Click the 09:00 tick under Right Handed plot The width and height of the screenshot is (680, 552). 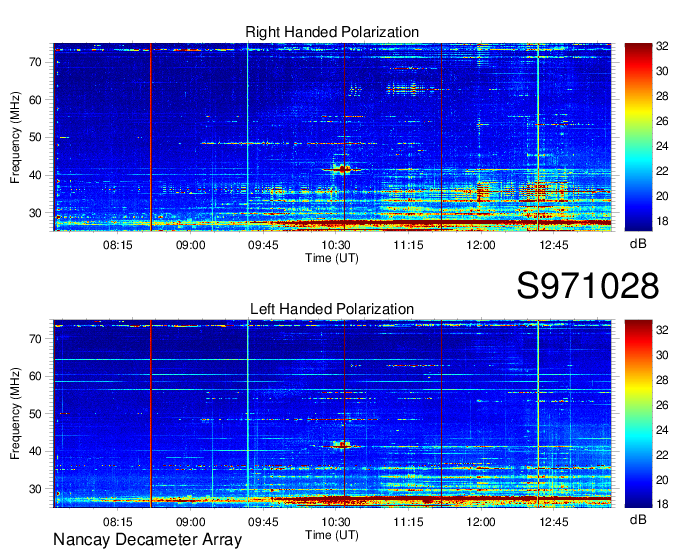[190, 245]
